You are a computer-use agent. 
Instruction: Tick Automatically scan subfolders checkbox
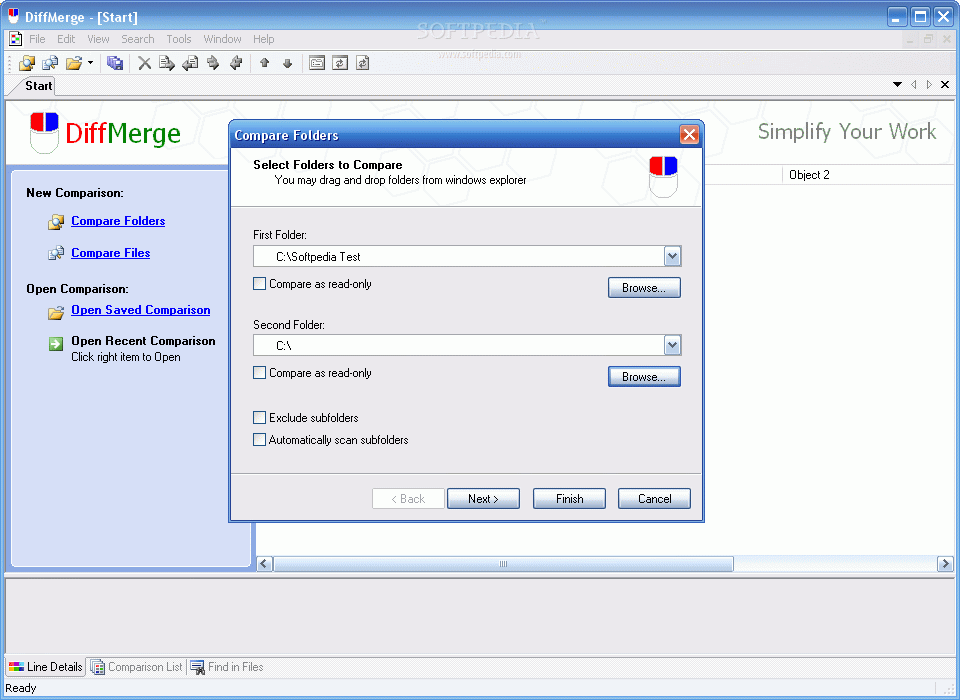tap(260, 440)
